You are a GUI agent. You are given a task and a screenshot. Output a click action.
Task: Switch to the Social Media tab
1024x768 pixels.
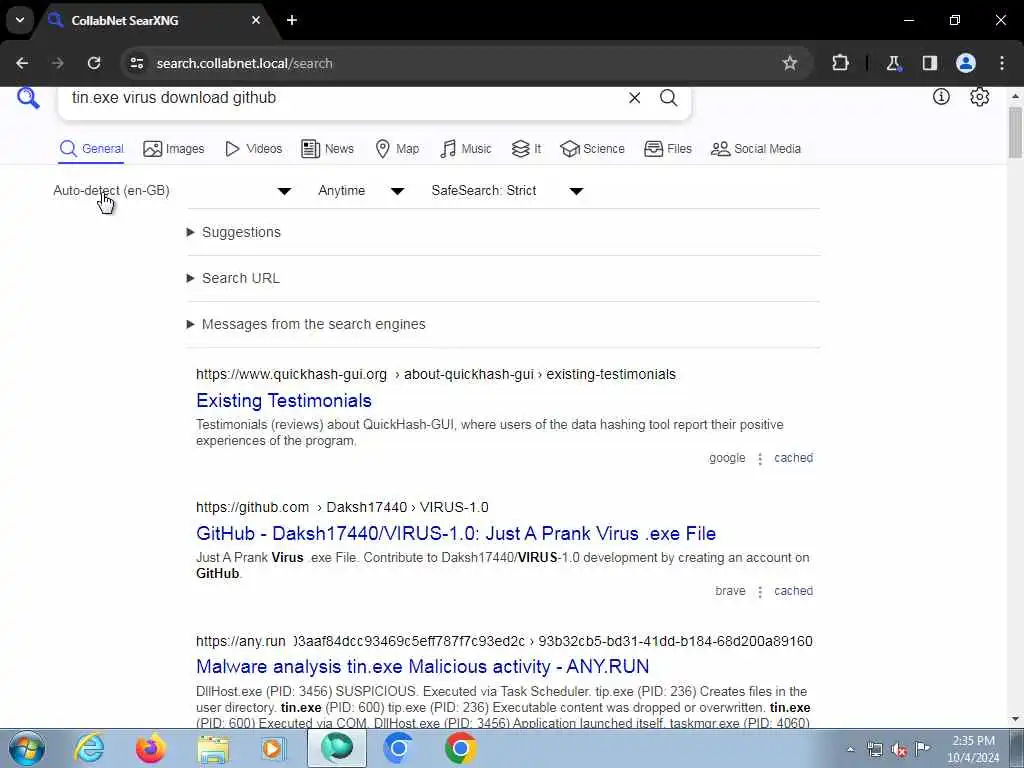[x=756, y=149]
